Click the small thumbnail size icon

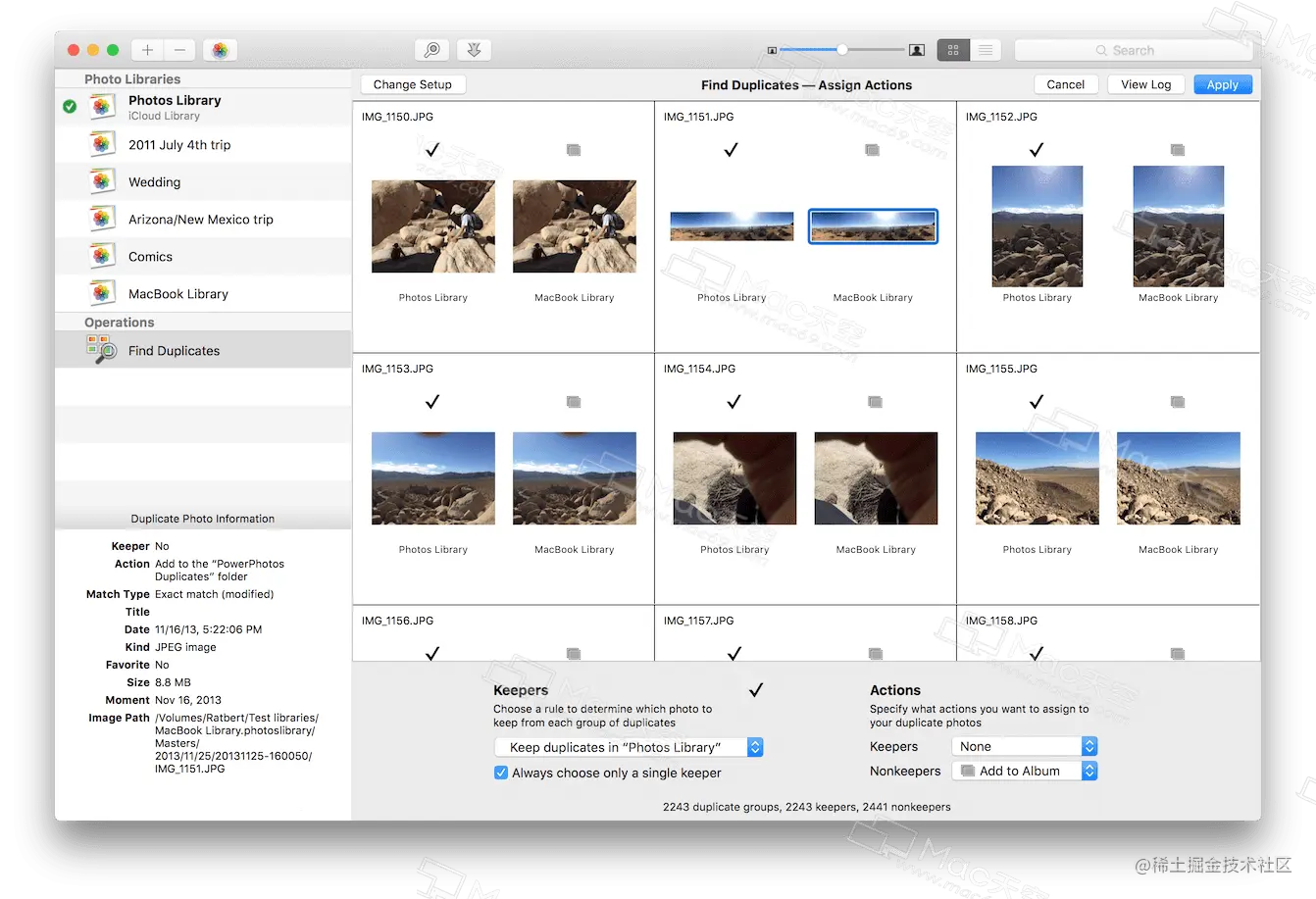click(x=772, y=50)
